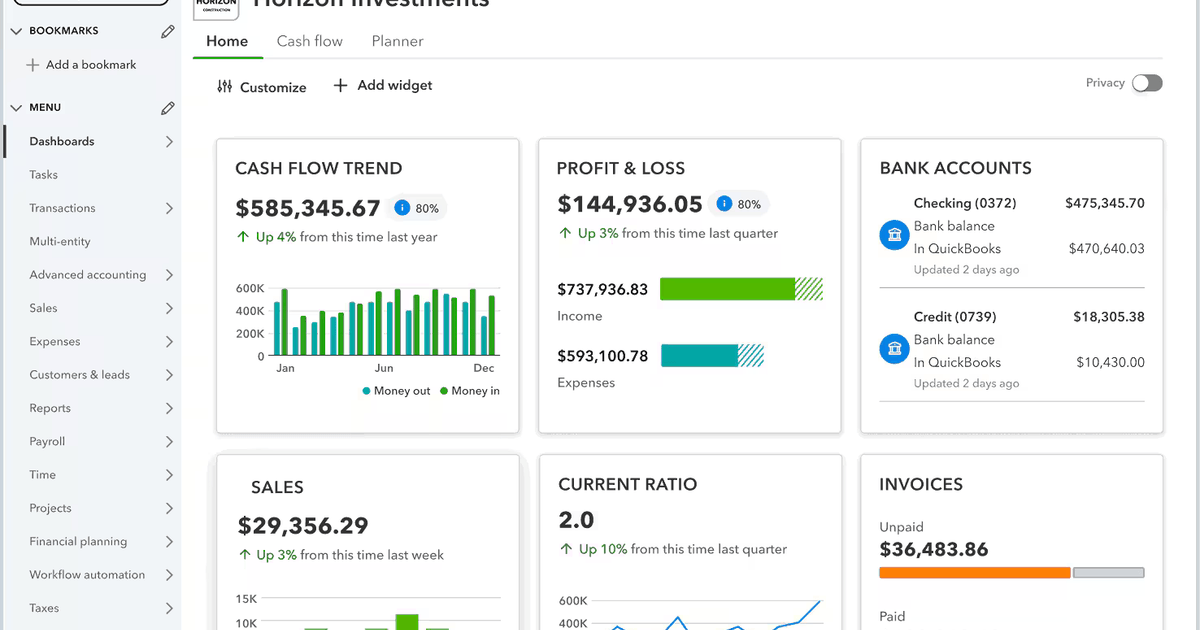
Task: Click the Bookmarks edit pencil icon
Action: [167, 31]
